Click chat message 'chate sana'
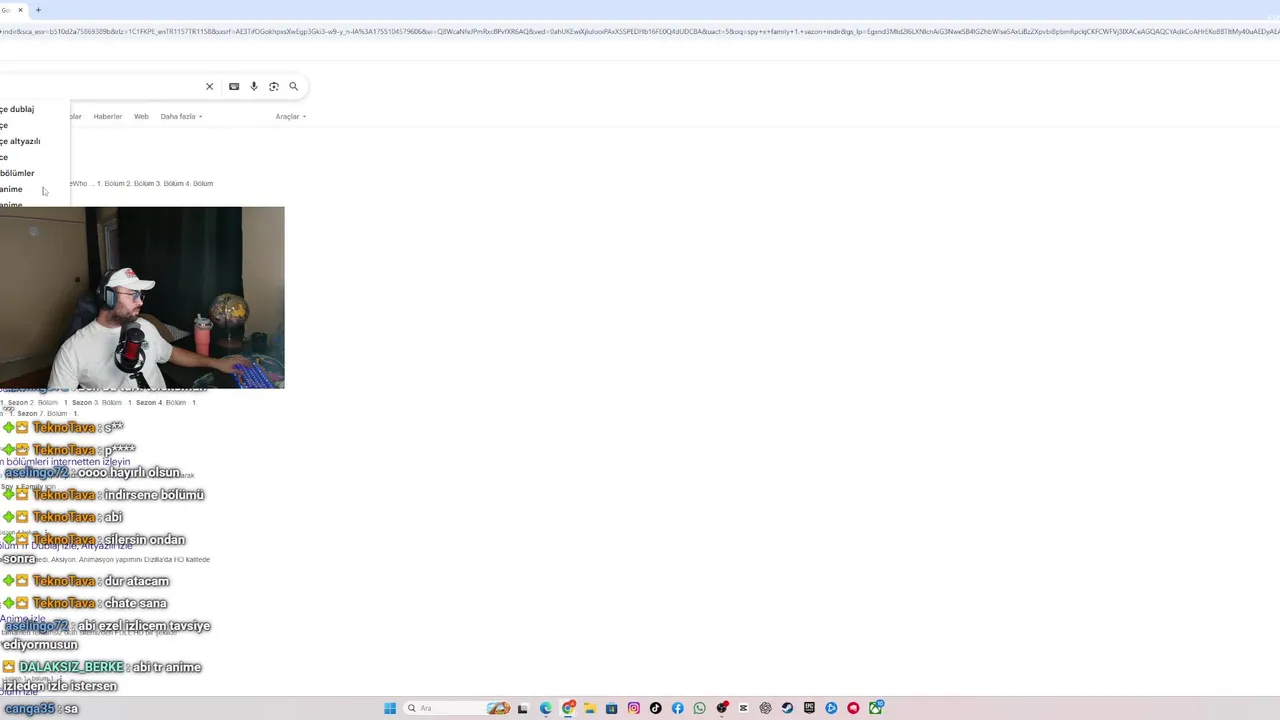The image size is (1280, 720). pyautogui.click(x=135, y=603)
